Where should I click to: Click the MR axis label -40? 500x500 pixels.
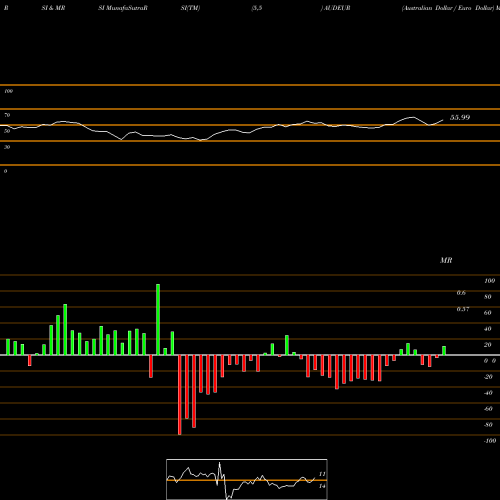488,393
